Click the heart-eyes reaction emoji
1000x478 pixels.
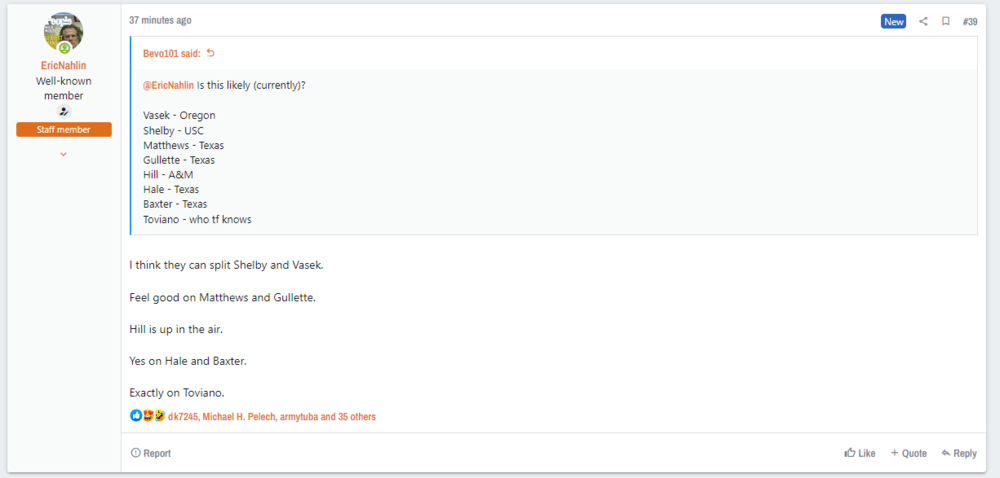pos(148,416)
